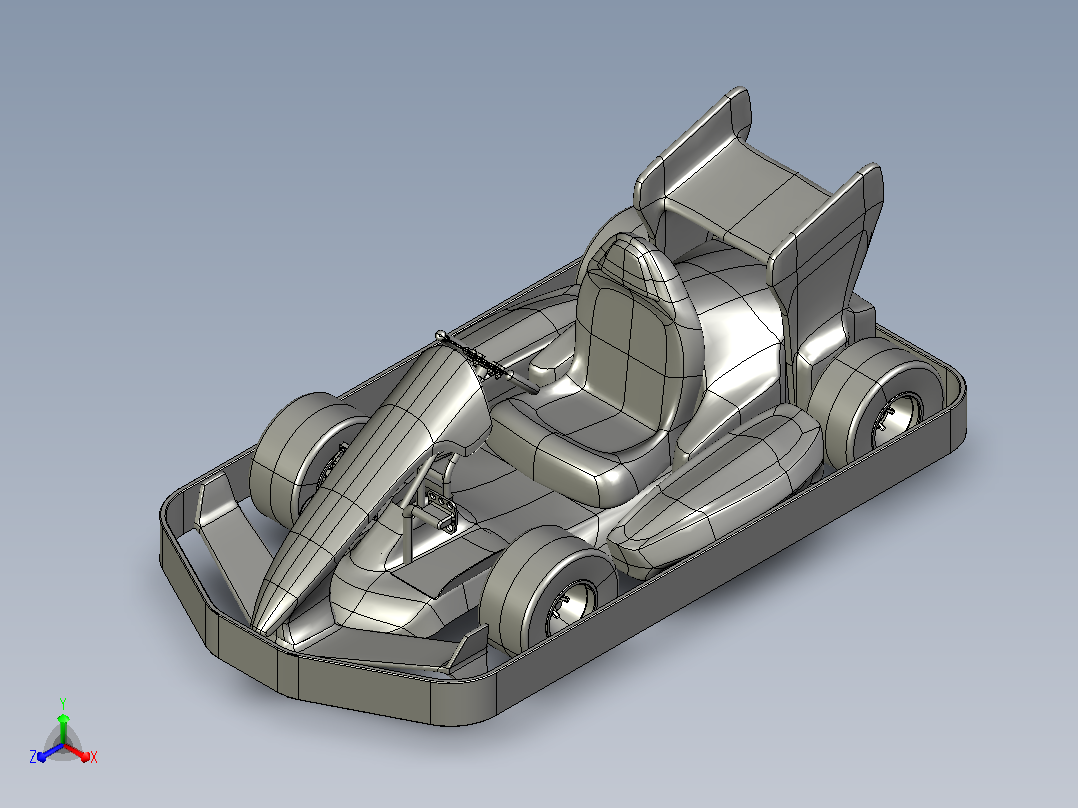Select the X label of the orientation triad

(x=94, y=757)
